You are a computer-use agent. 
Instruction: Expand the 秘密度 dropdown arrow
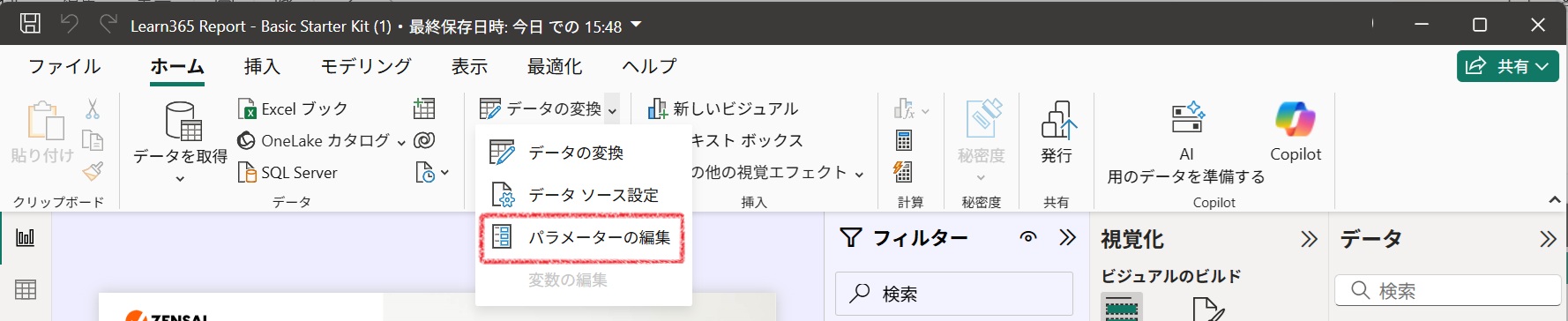click(982, 178)
